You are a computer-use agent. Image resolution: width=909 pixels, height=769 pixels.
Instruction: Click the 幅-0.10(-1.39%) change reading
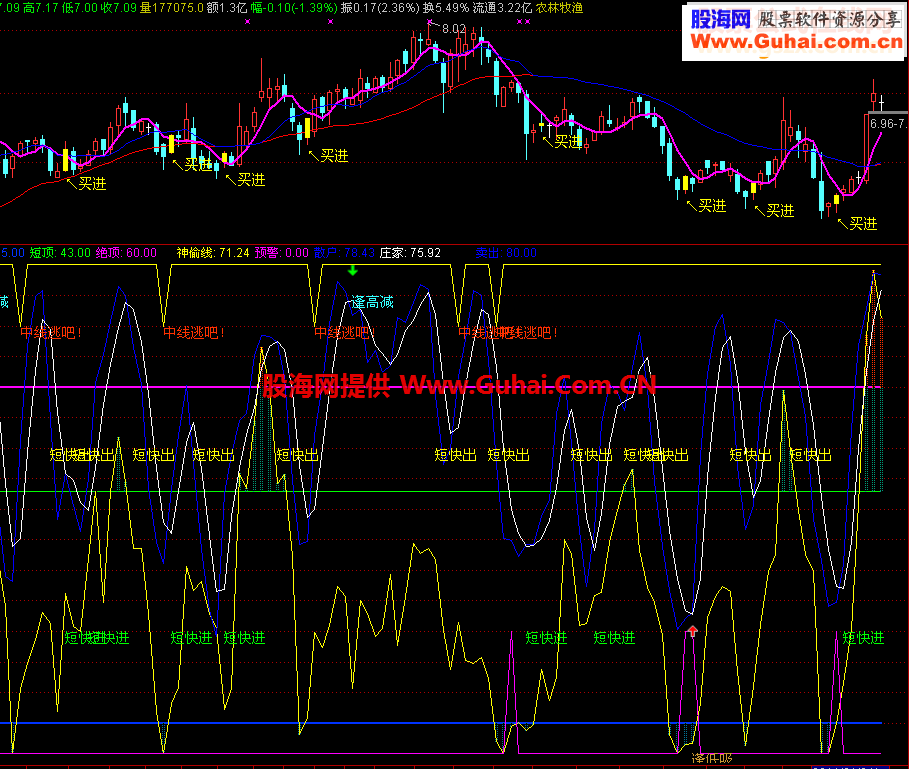(294, 8)
